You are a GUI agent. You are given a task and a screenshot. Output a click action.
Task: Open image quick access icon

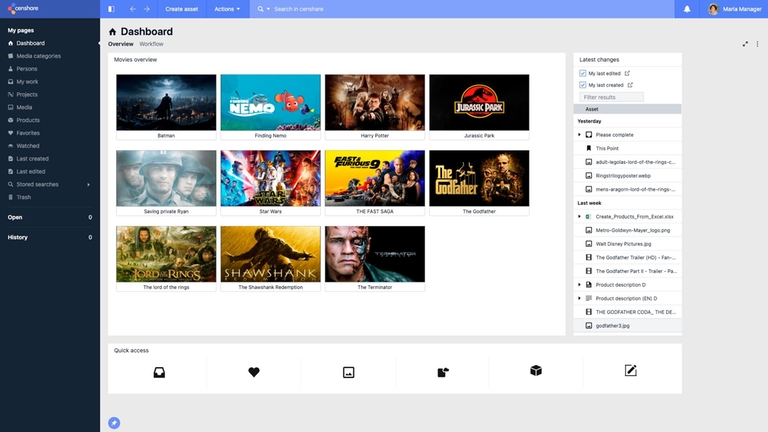tap(348, 372)
